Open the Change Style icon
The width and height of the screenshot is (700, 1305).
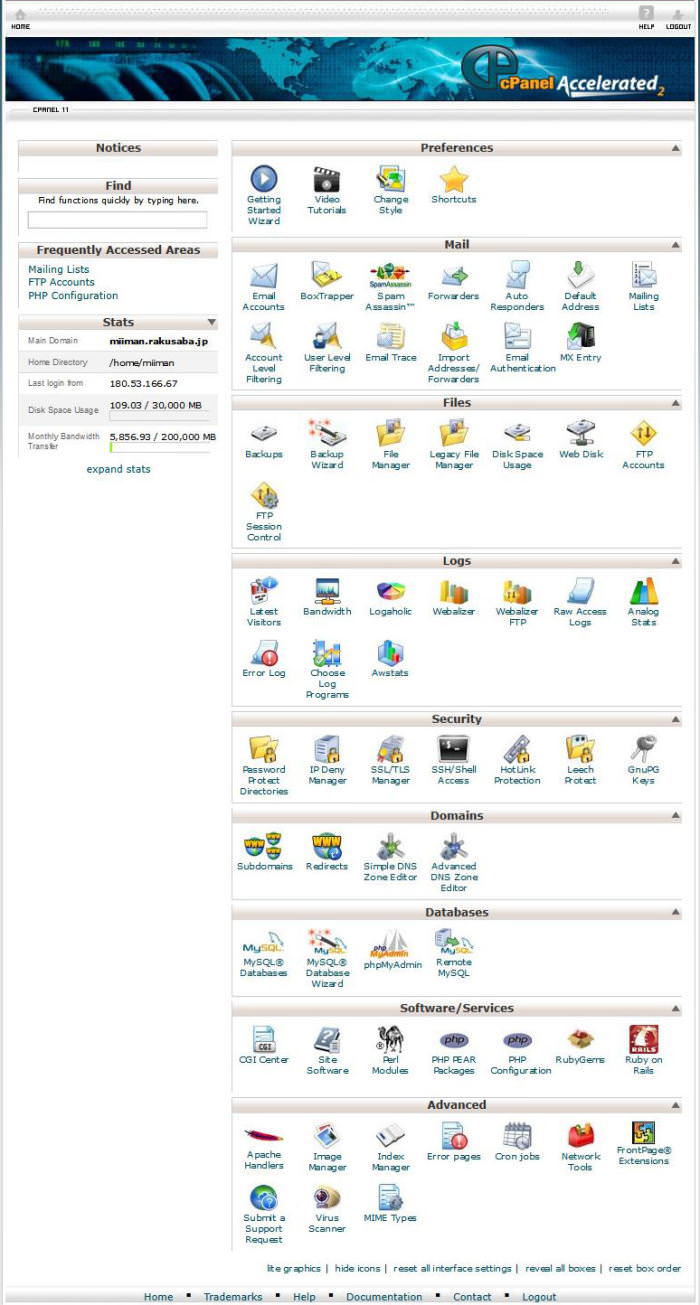pos(390,179)
